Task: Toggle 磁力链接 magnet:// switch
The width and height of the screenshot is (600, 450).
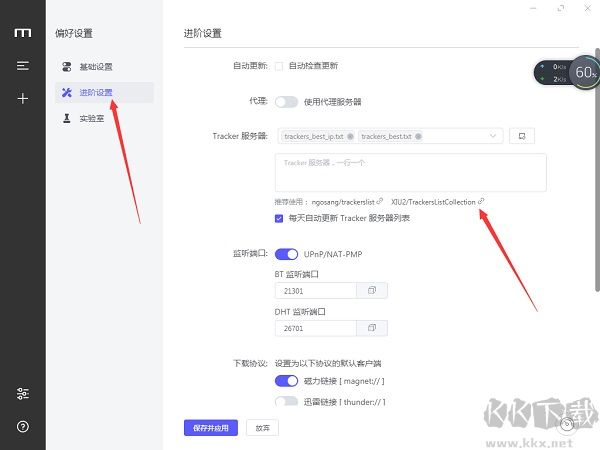Action: pos(286,381)
